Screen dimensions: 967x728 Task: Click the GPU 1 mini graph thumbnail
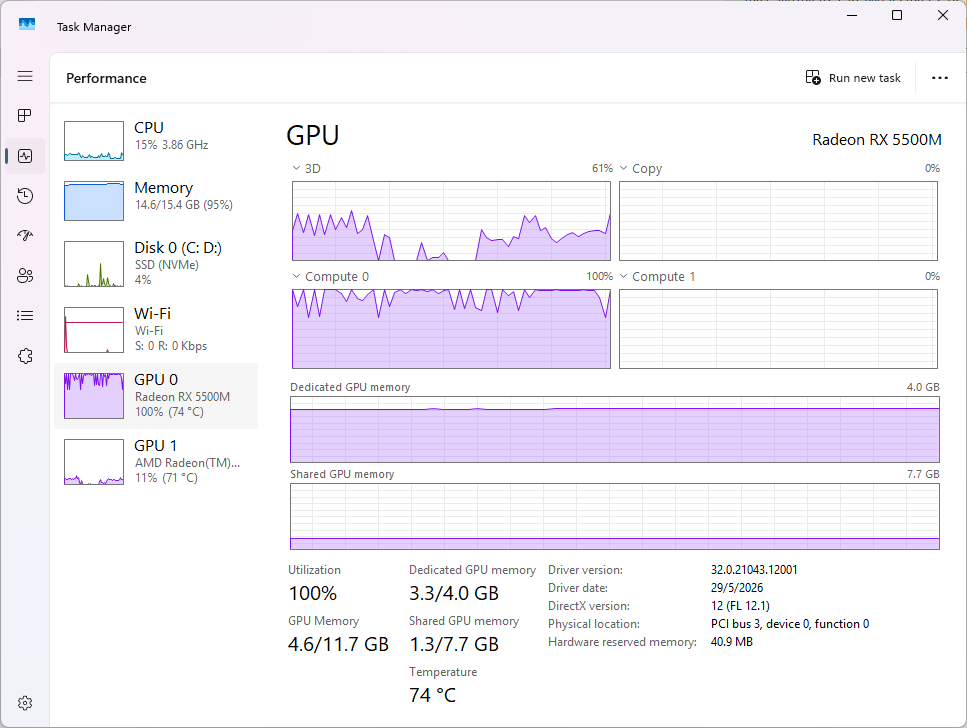tap(94, 461)
